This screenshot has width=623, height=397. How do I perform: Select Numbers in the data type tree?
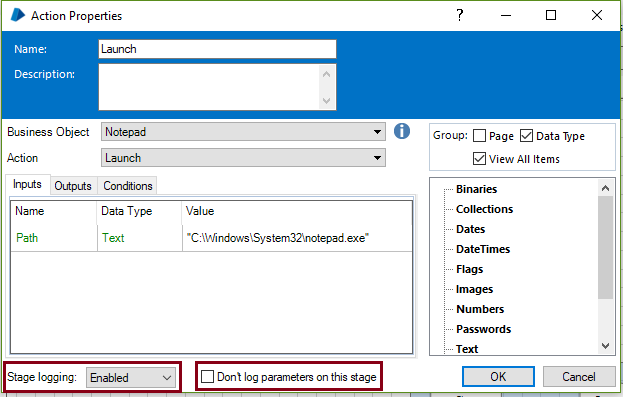pyautogui.click(x=480, y=309)
